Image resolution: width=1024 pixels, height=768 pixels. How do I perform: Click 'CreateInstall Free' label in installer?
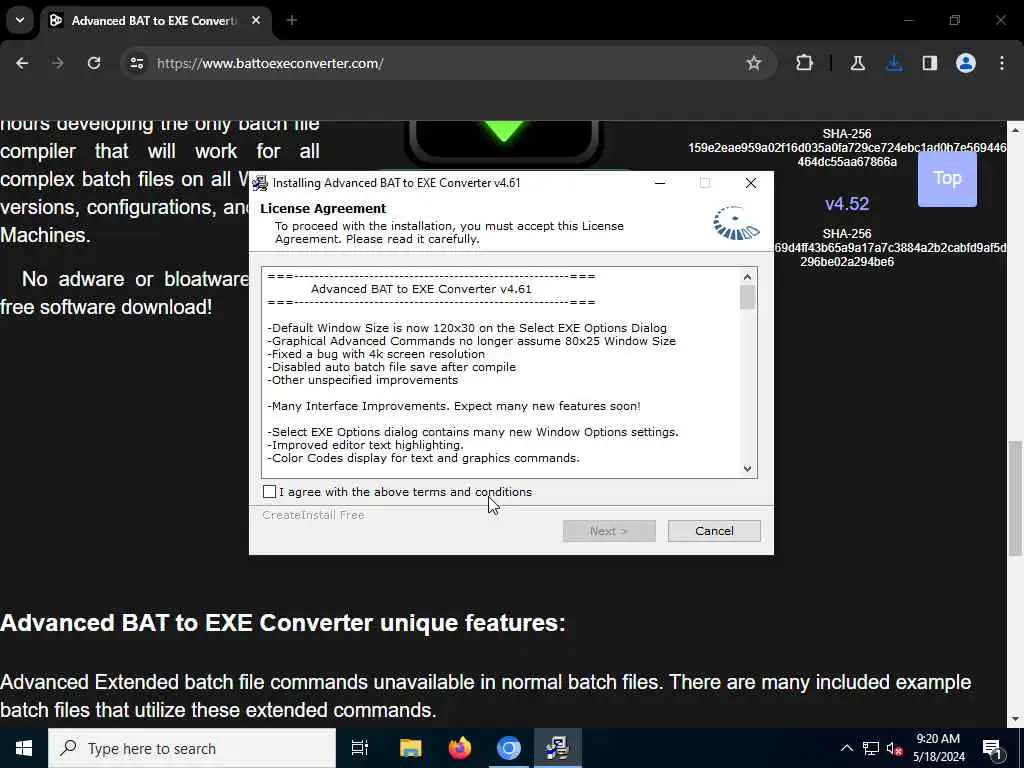click(x=313, y=515)
